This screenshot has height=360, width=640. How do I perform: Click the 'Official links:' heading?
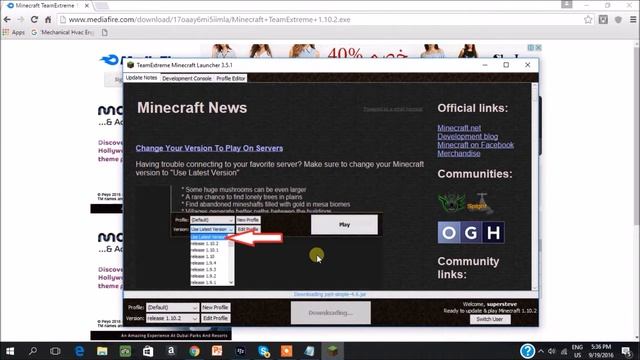click(x=473, y=108)
